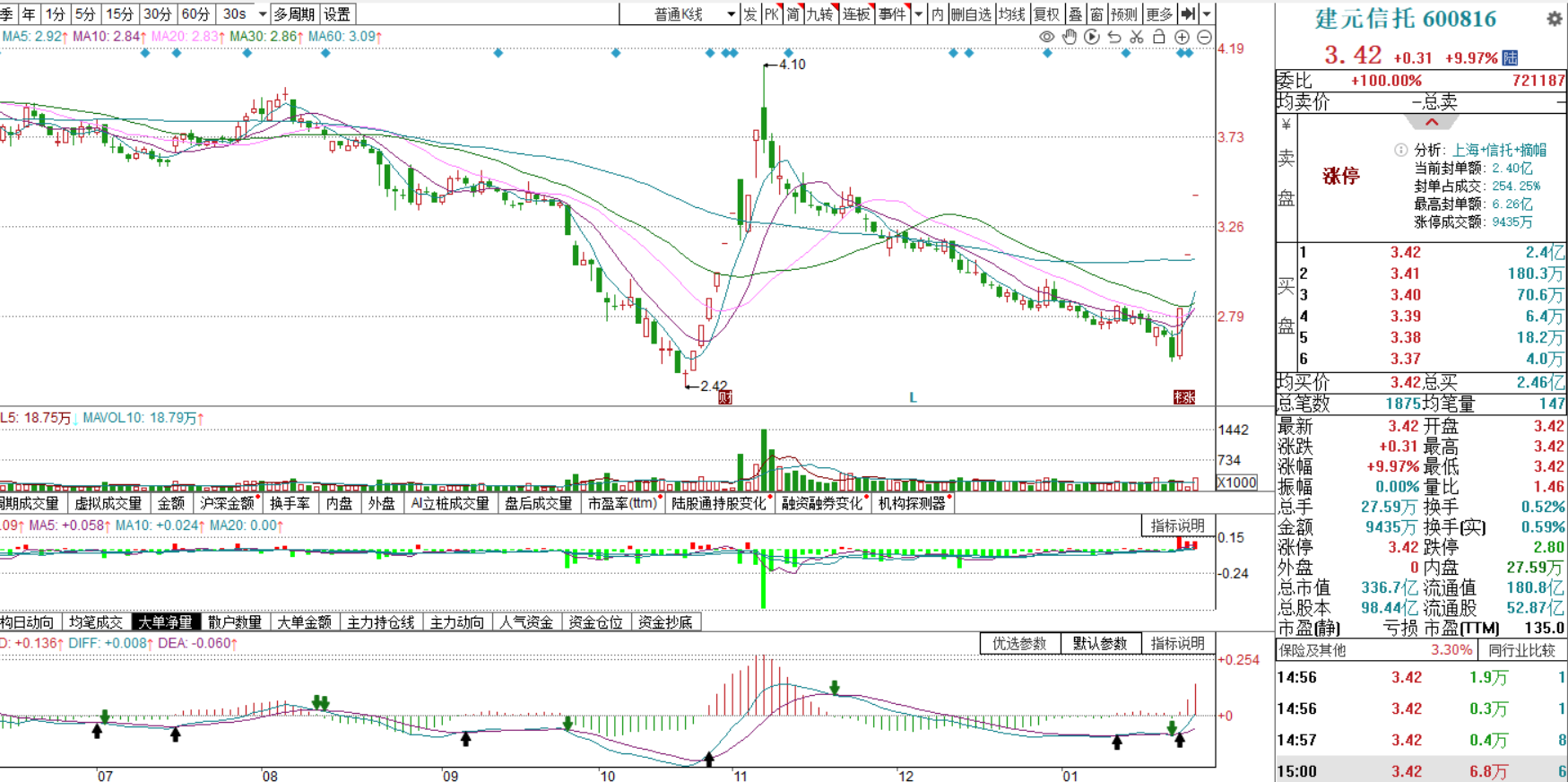This screenshot has height=782, width=1568.
Task: Click 指标说明 above the 大单净量 chart
Action: coord(1177,526)
